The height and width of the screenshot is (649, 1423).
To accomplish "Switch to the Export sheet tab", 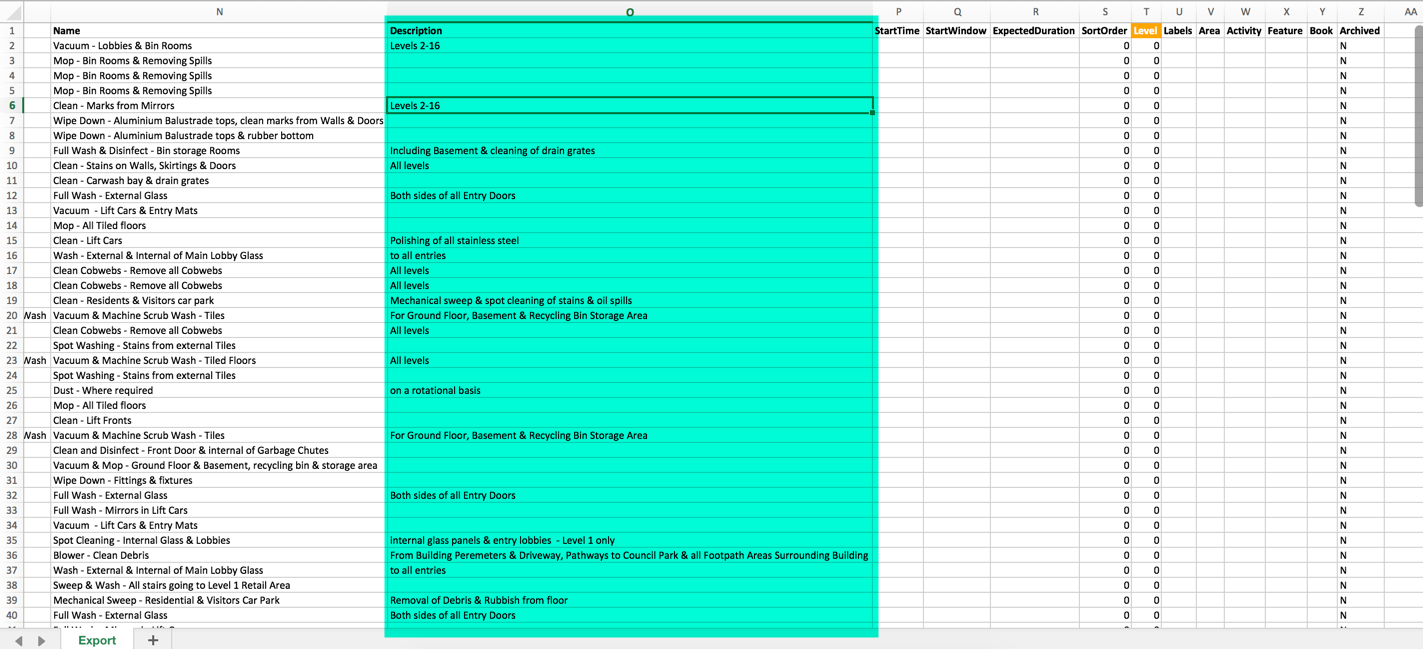I will pyautogui.click(x=97, y=640).
